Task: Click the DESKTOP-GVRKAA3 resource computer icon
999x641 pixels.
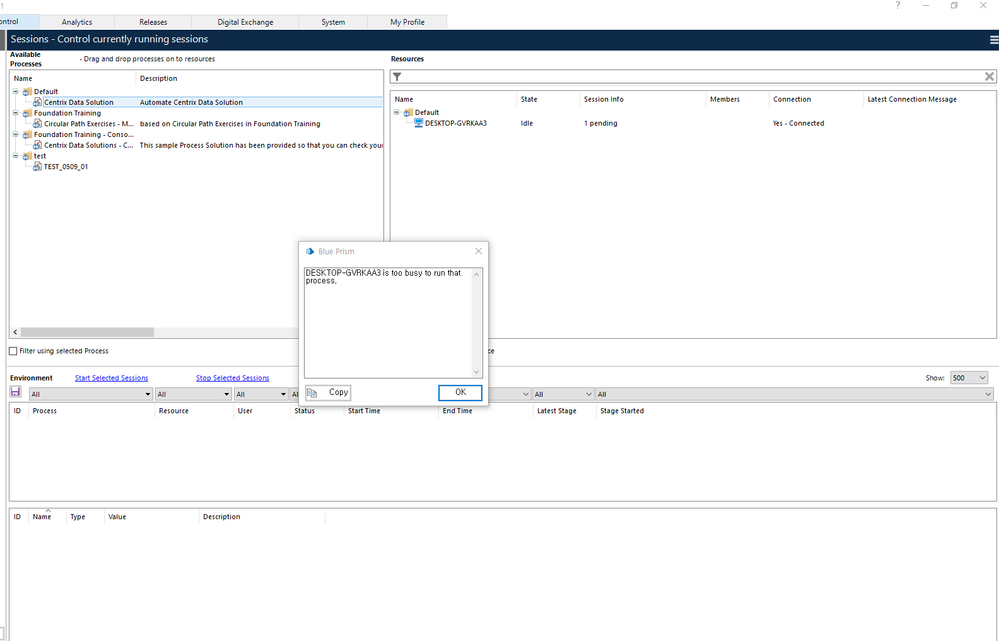Action: [x=418, y=123]
